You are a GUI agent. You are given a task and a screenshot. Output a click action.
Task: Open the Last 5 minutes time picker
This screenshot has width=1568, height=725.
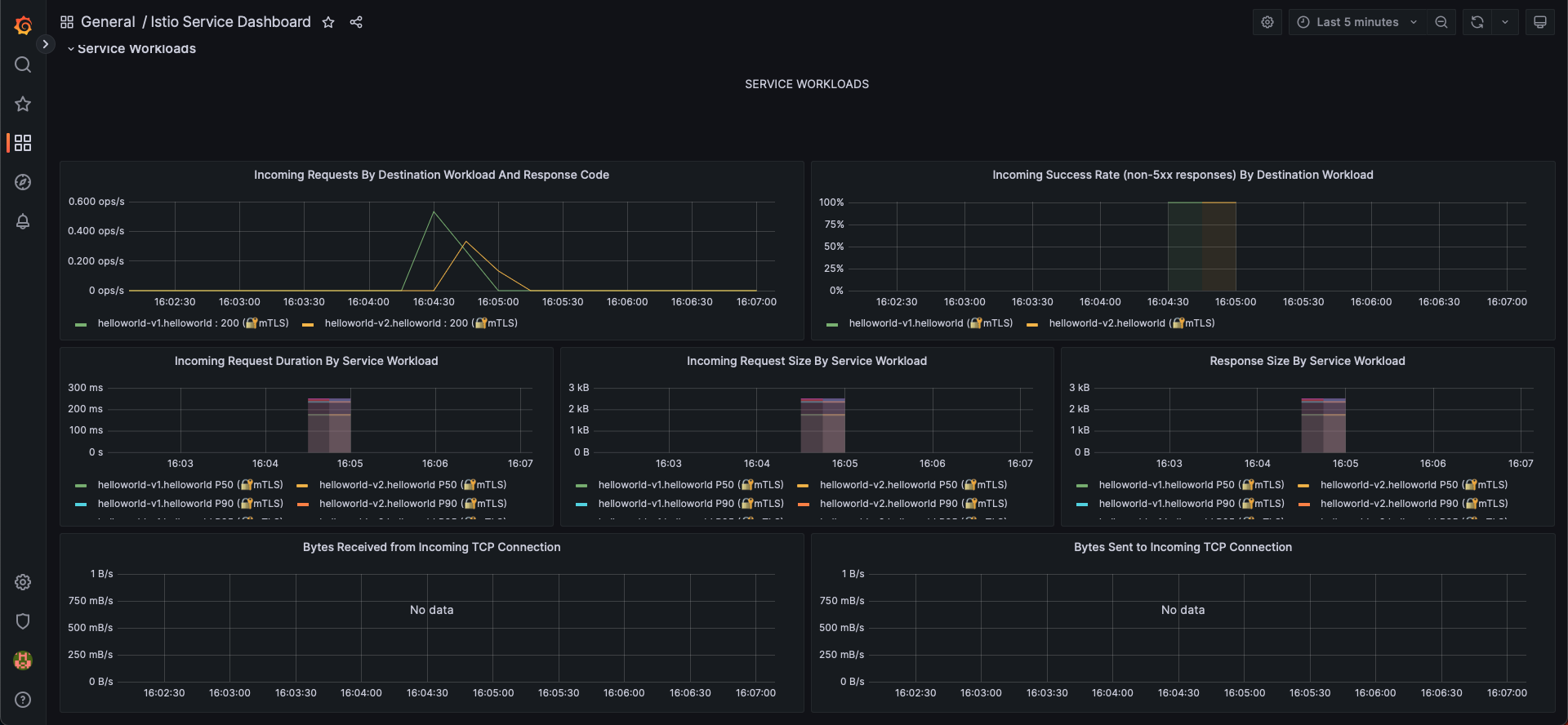pos(1357,22)
